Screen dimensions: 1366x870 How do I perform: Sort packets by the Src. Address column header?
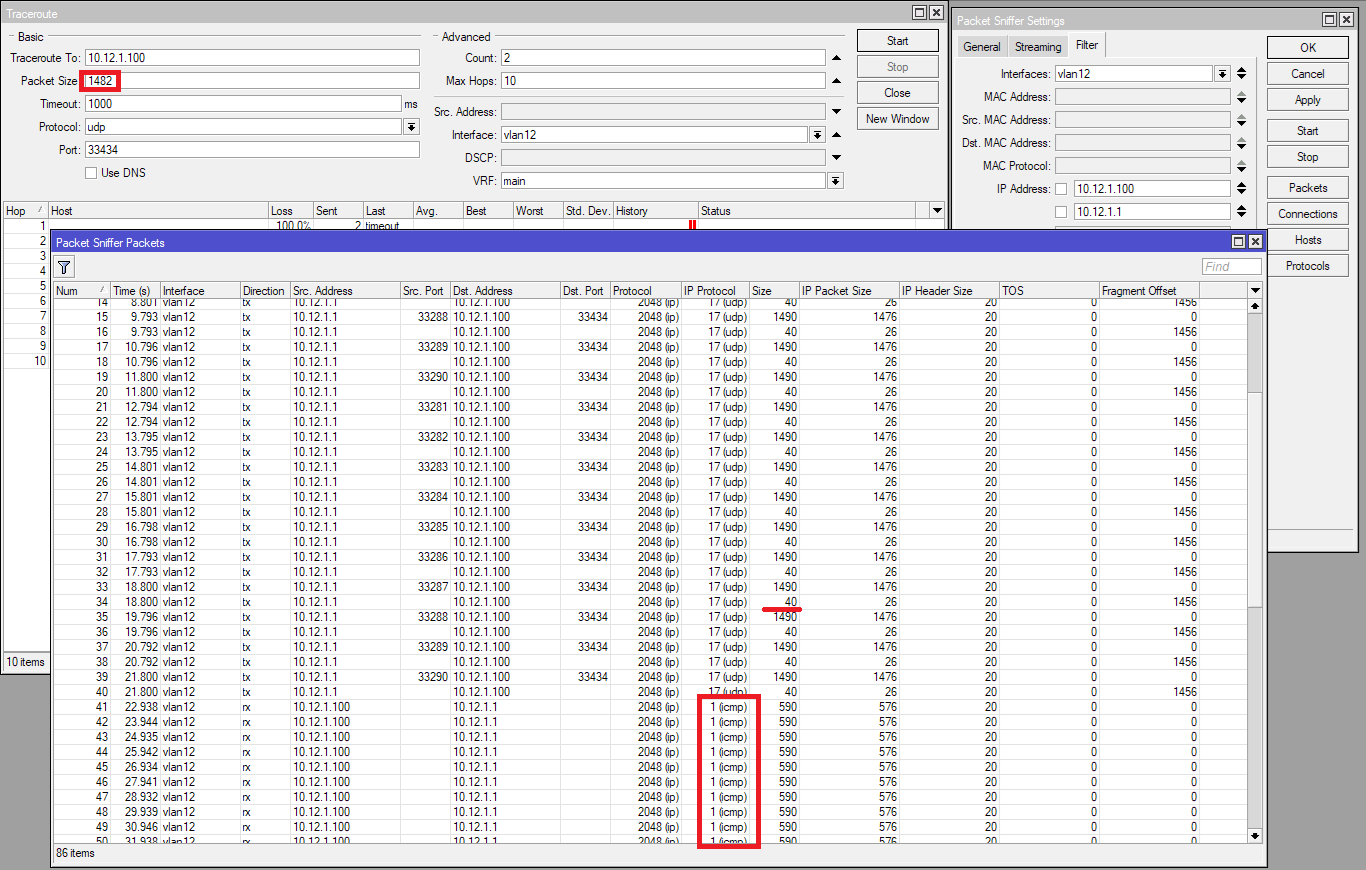[345, 291]
